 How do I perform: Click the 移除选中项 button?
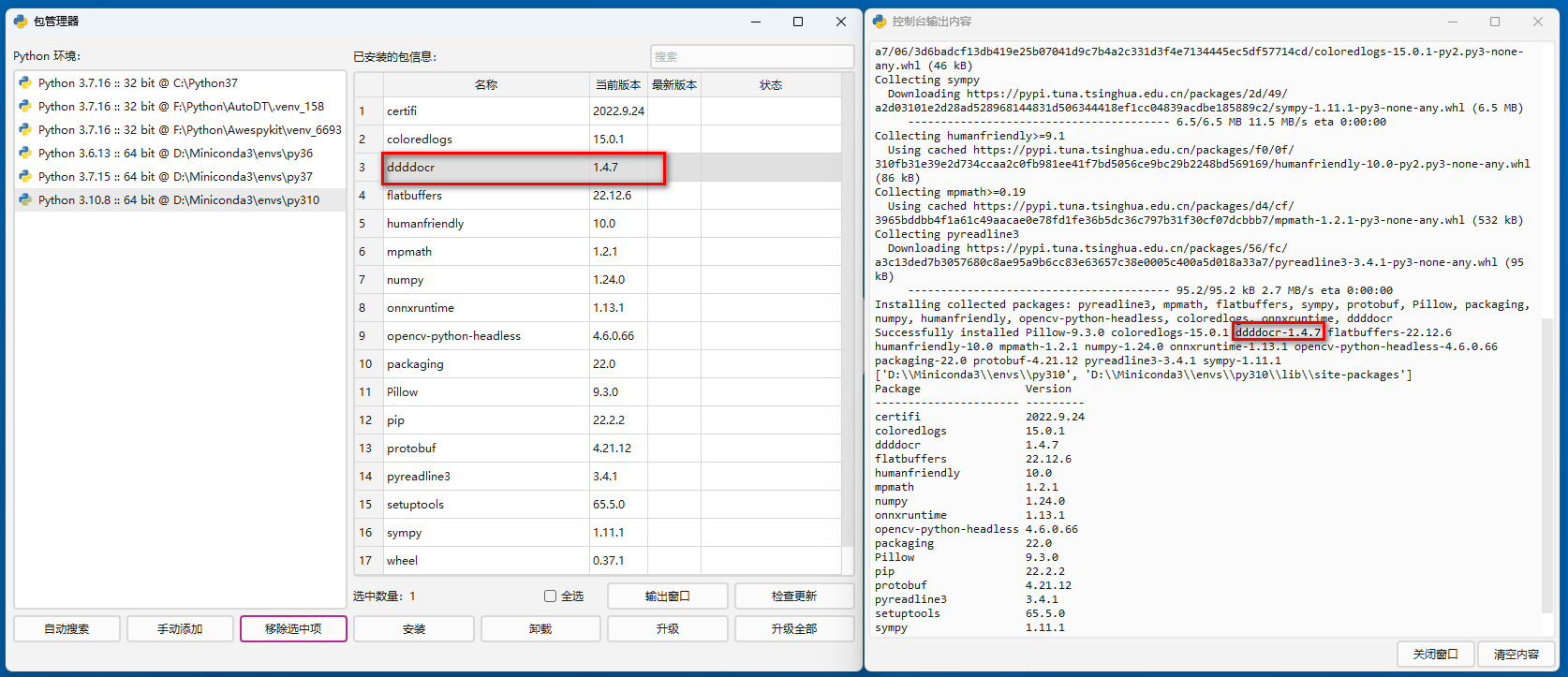(x=293, y=628)
